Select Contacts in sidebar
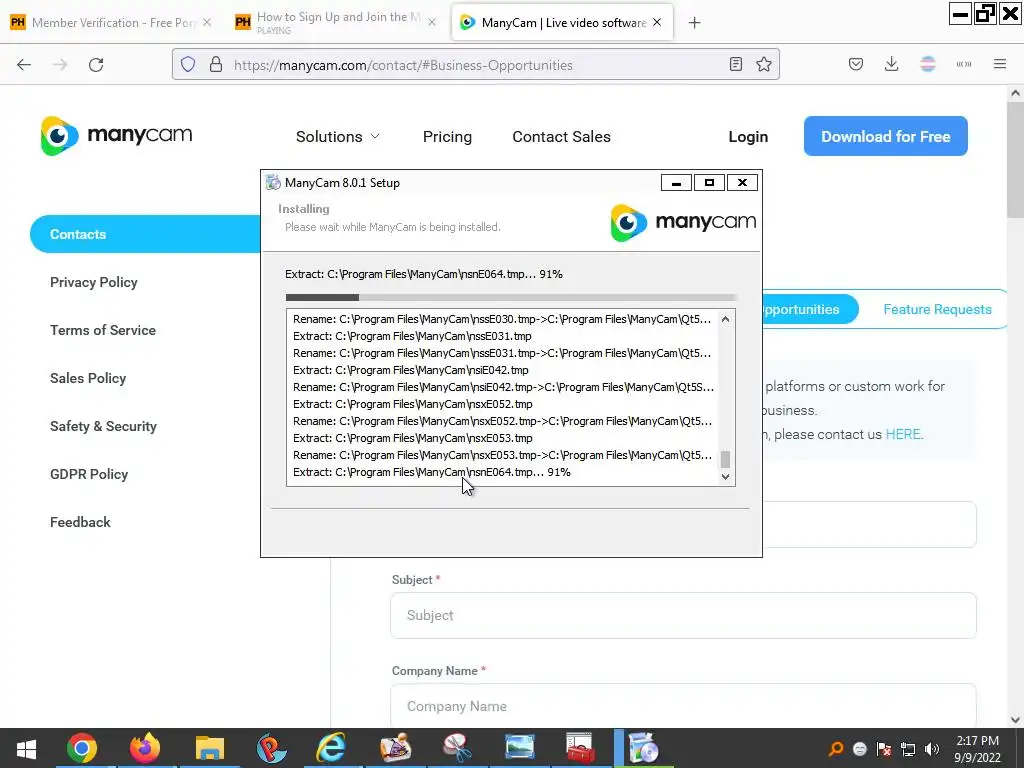This screenshot has width=1024, height=768. [x=145, y=234]
